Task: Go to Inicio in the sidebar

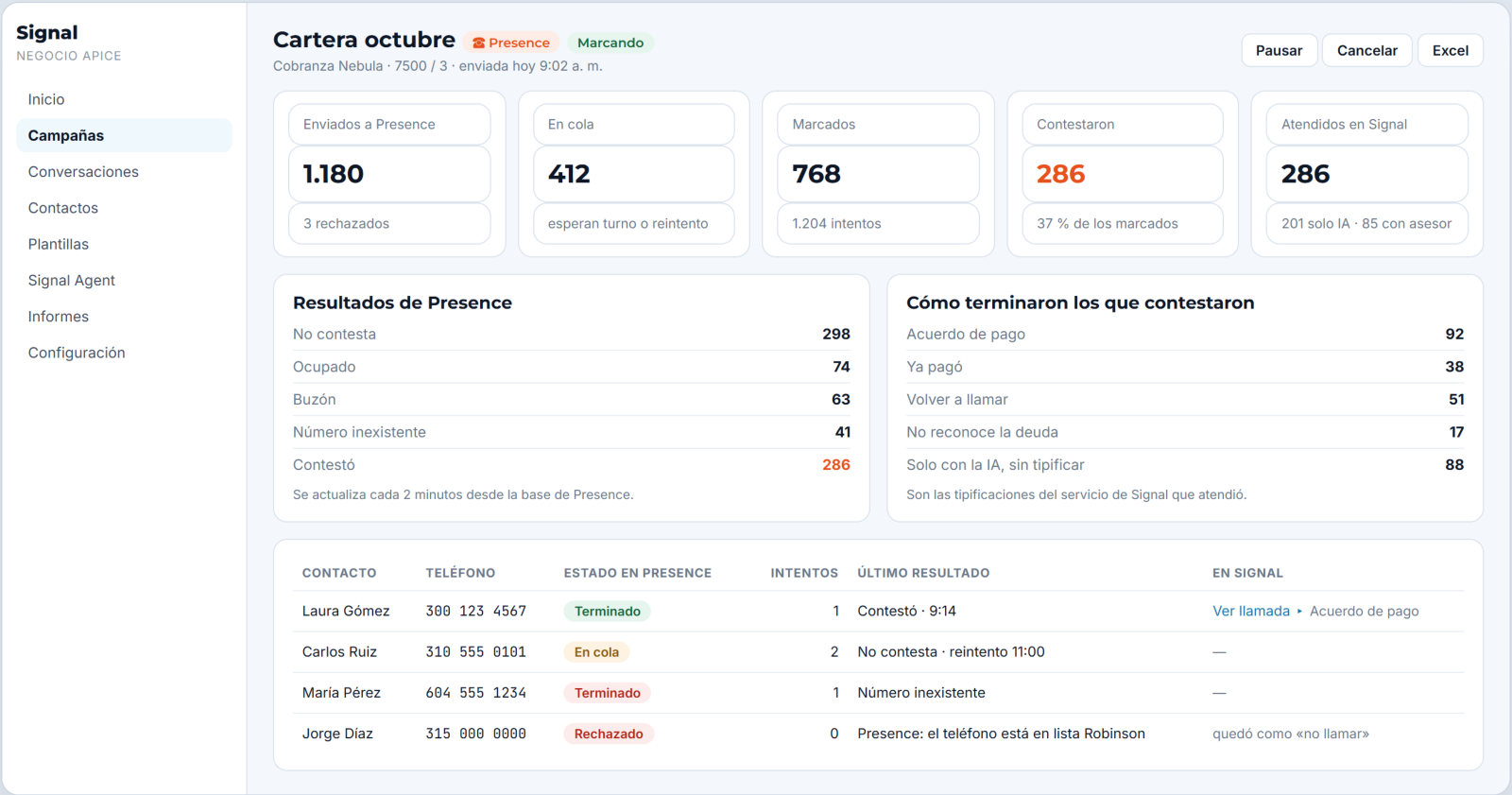Action: pyautogui.click(x=124, y=99)
